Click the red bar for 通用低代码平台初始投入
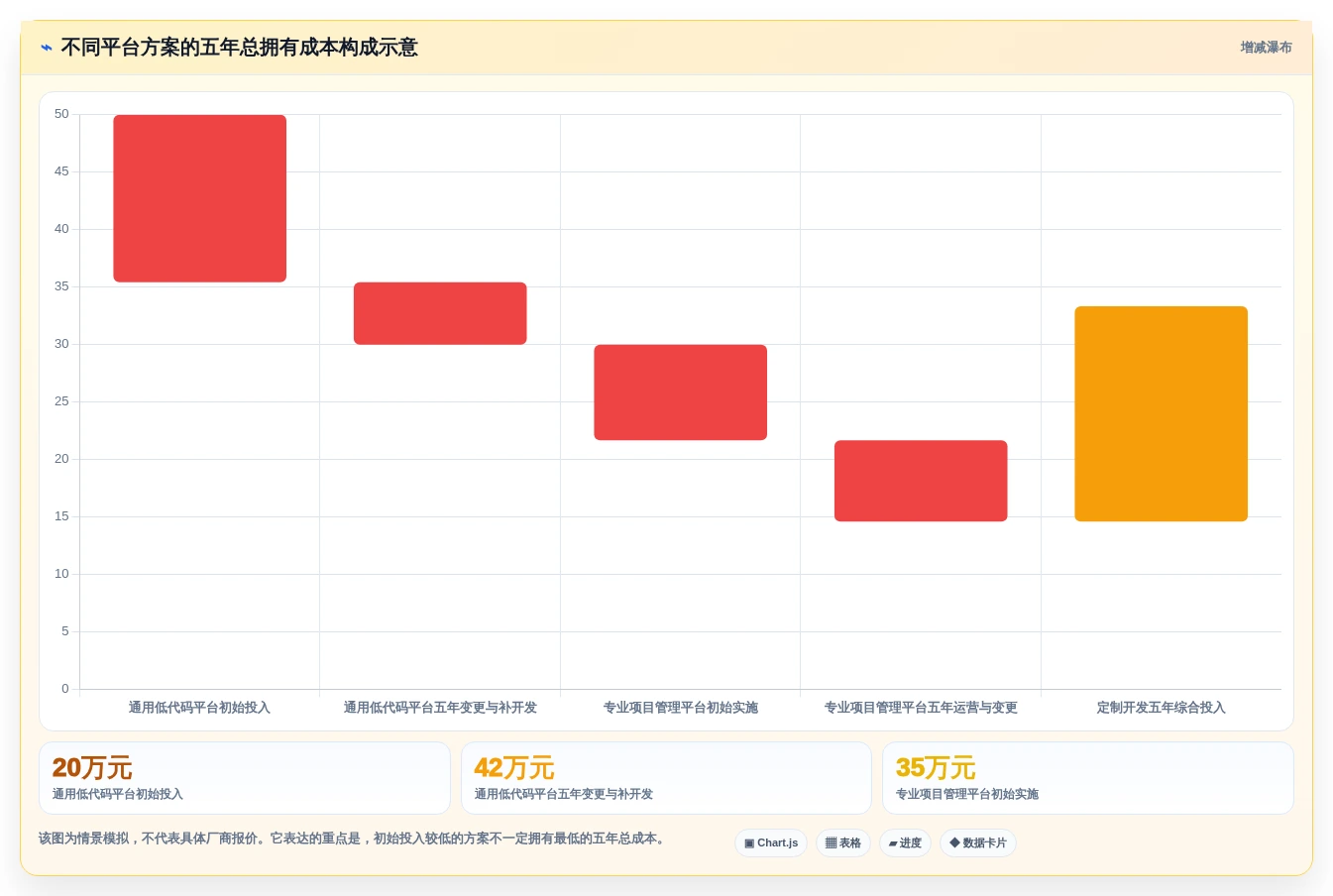The image size is (1333, 896). (x=200, y=198)
